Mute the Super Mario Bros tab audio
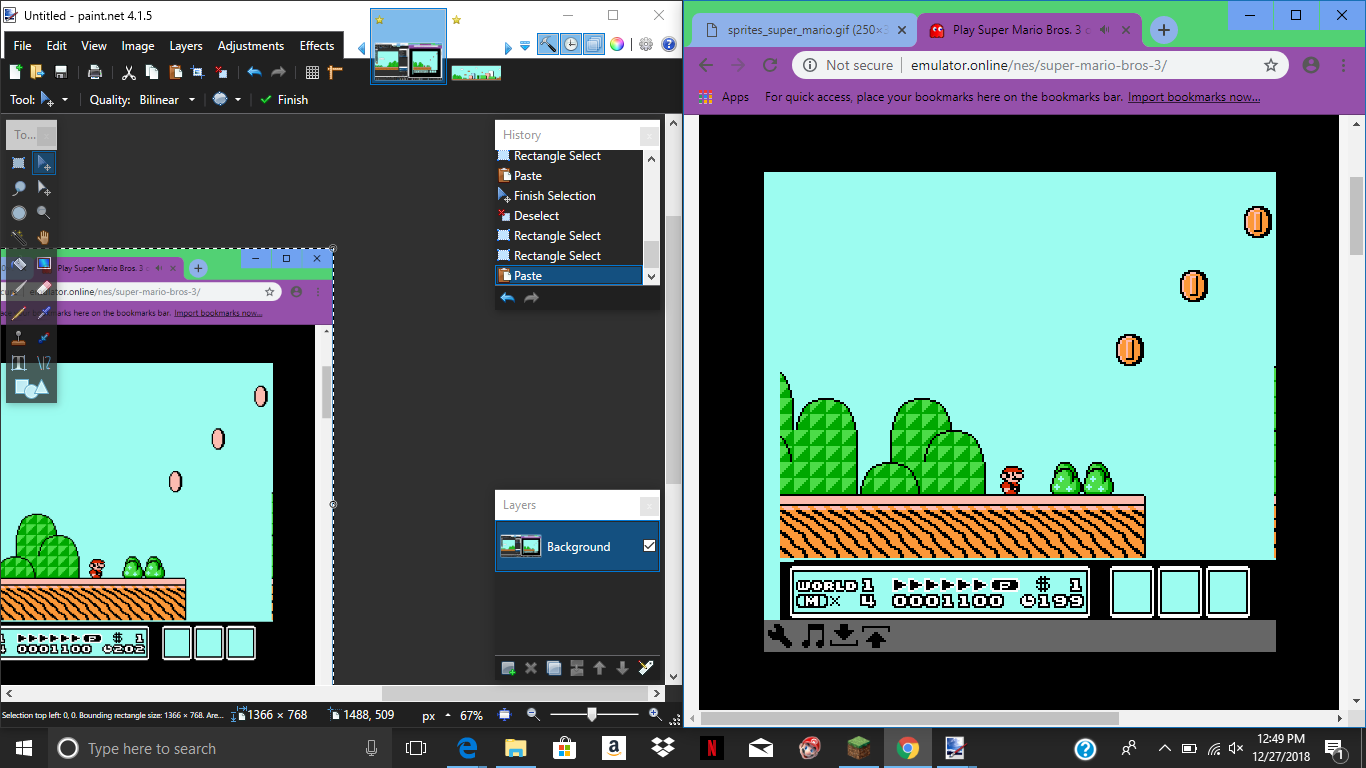Viewport: 1366px width, 768px height. pos(1105,30)
